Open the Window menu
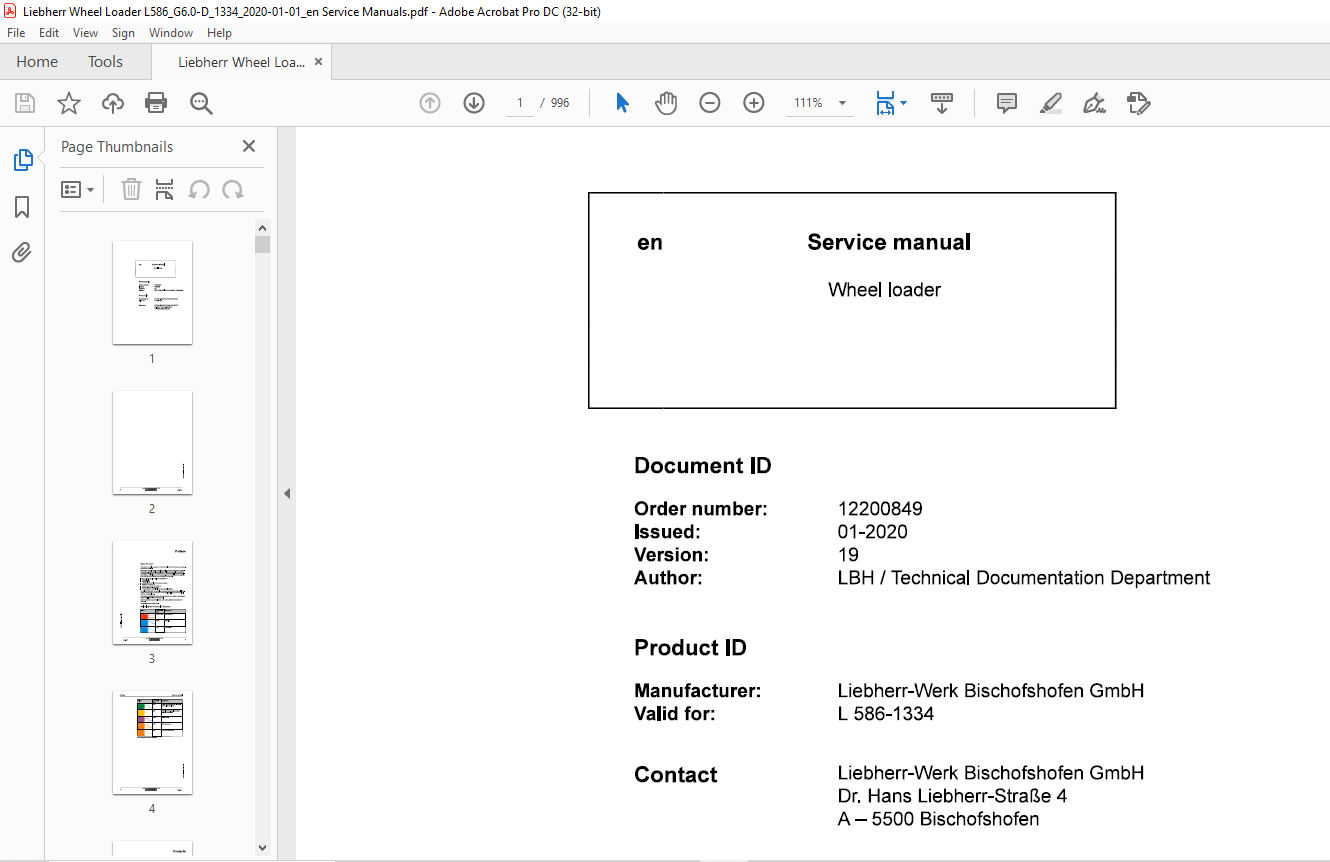 click(x=171, y=33)
